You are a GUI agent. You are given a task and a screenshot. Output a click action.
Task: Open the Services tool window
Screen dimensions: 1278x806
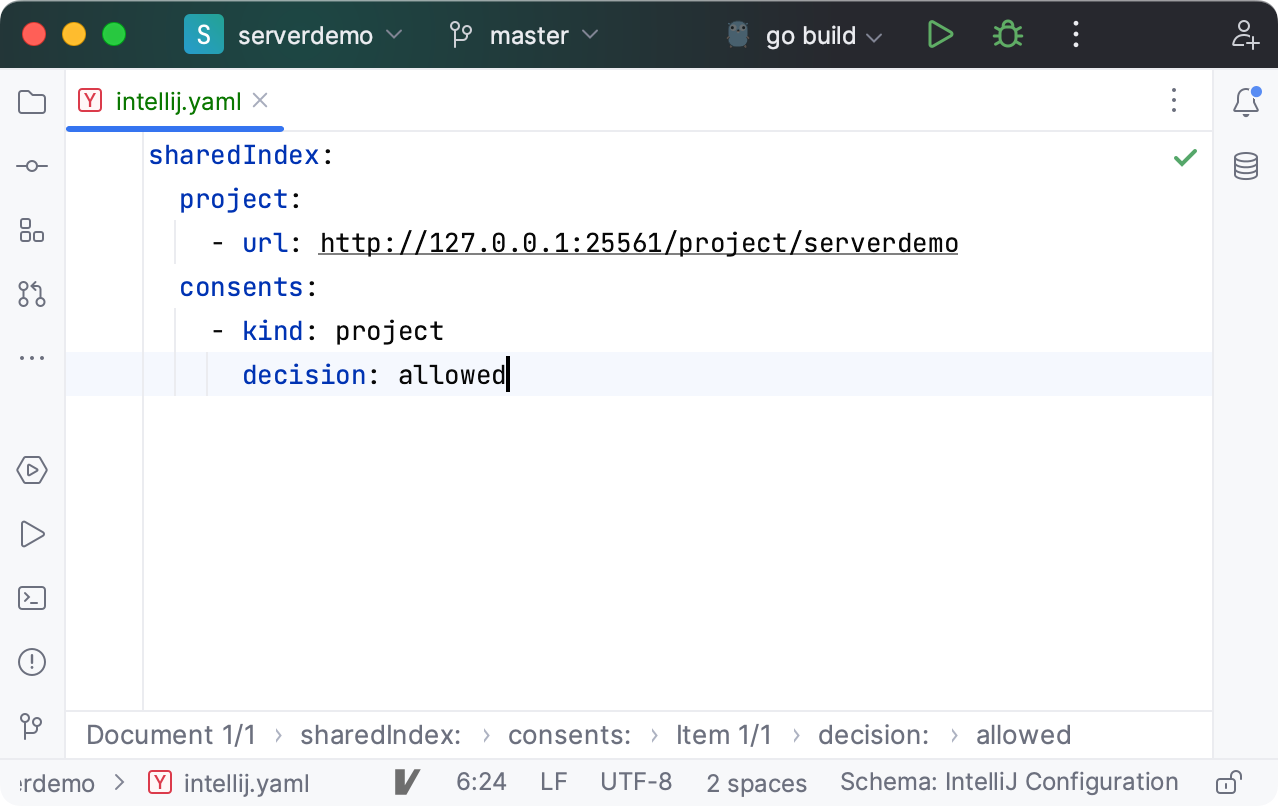31,470
